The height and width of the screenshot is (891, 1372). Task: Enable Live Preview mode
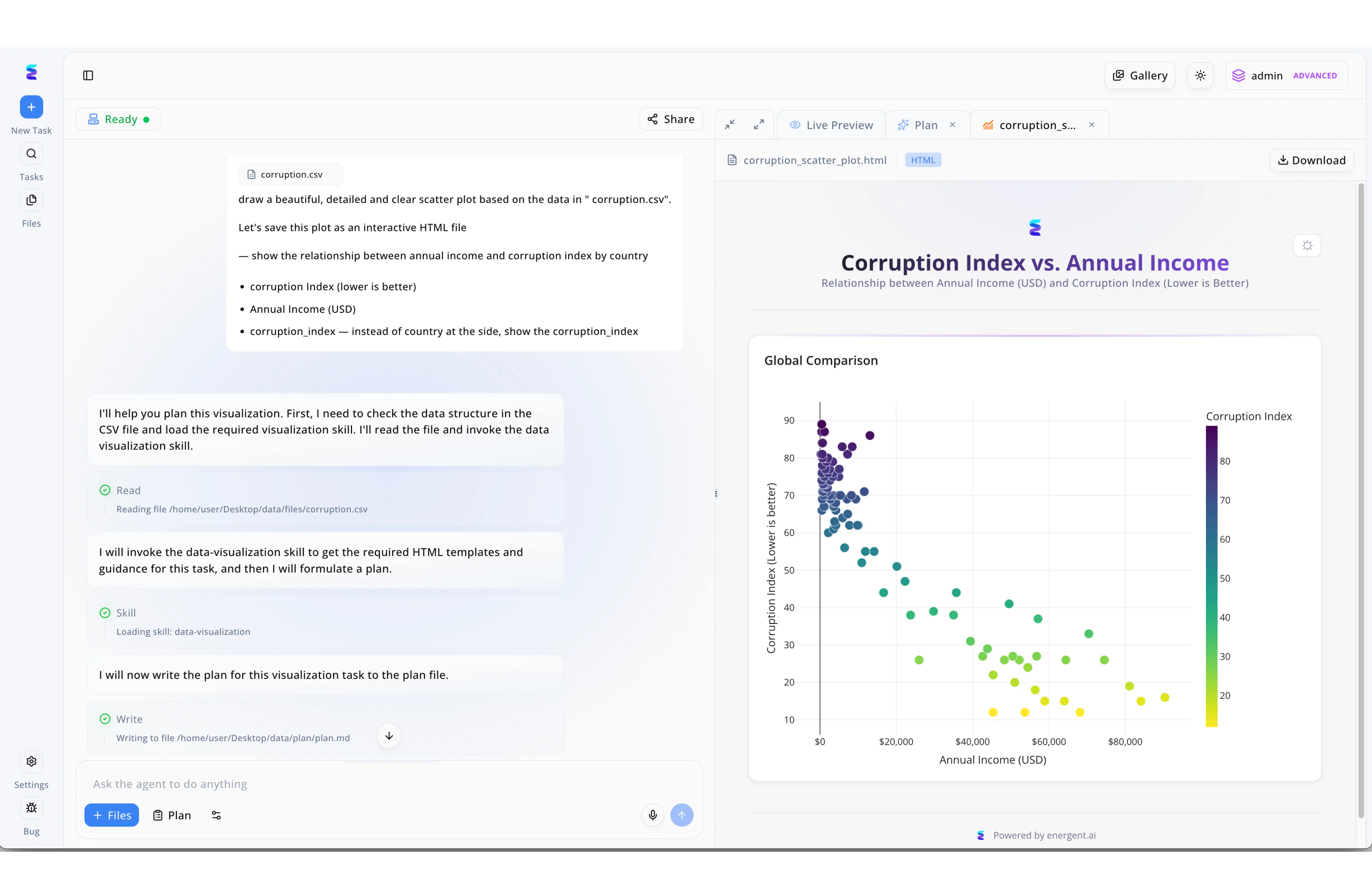[x=831, y=124]
